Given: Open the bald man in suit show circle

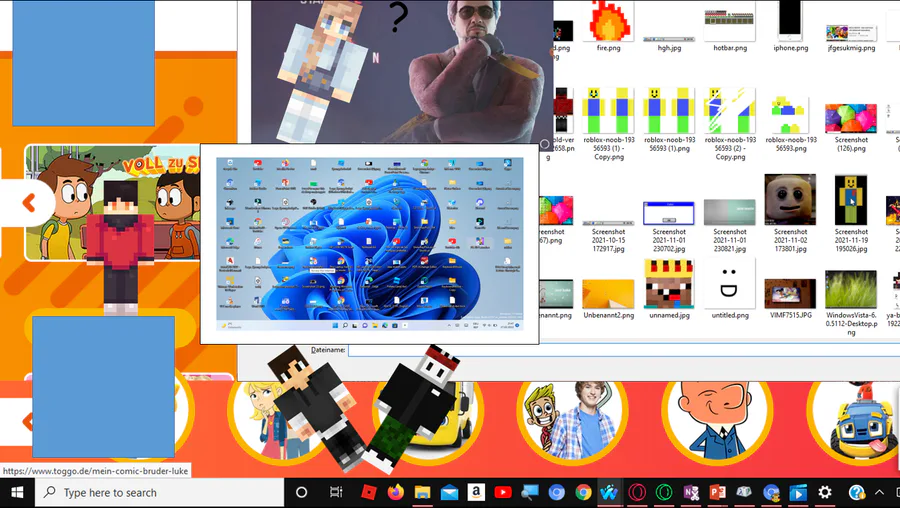Looking at the screenshot, I should point(716,421).
